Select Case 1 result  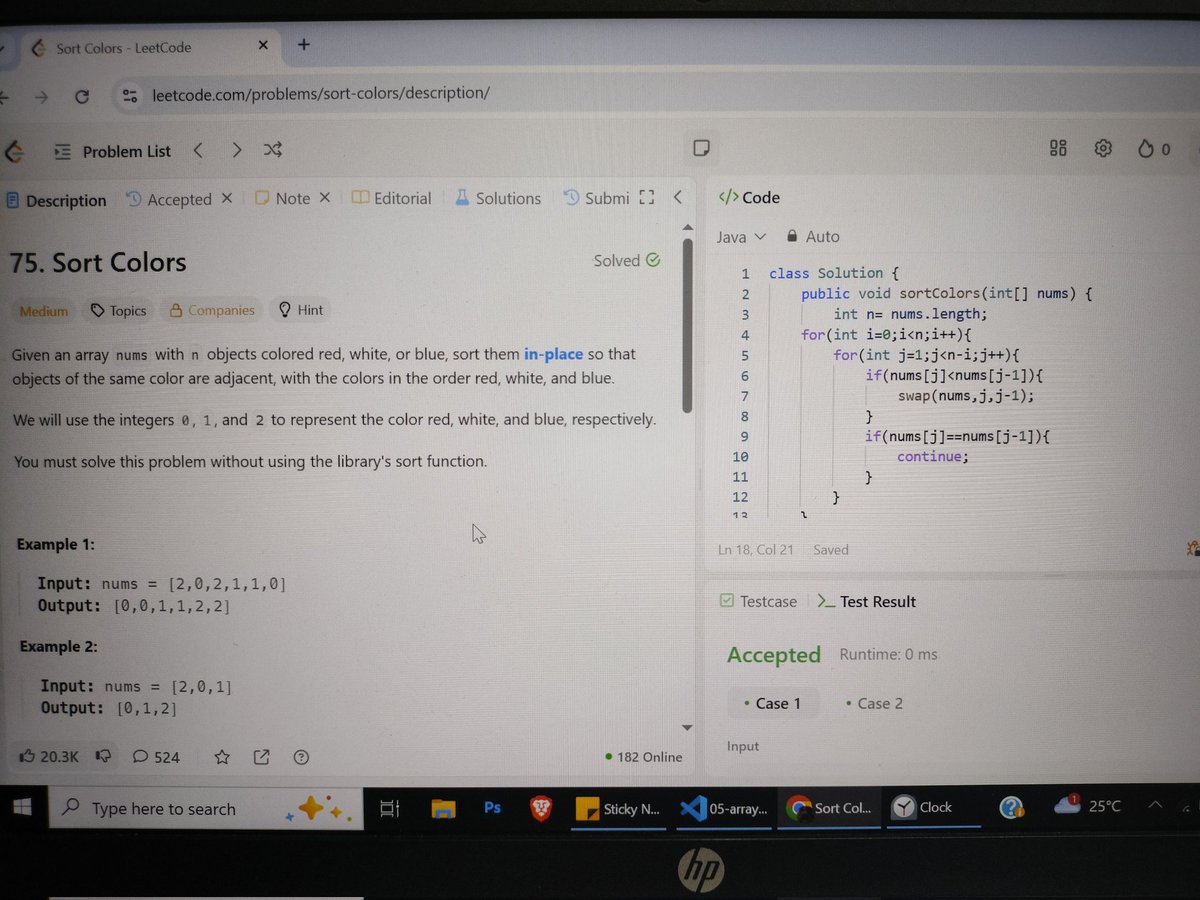click(772, 704)
